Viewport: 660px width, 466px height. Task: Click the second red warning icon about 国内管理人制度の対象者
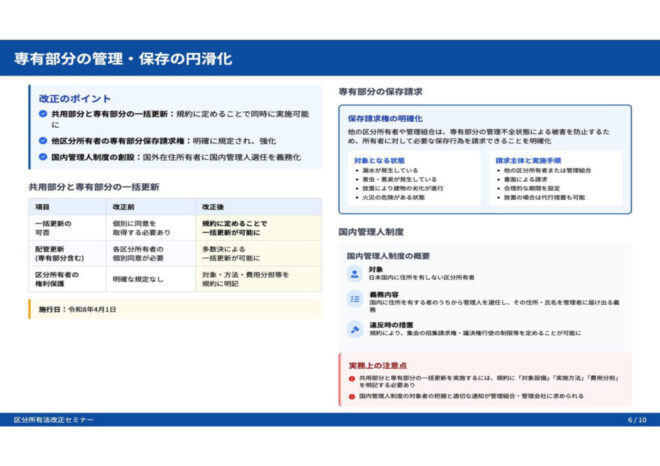(x=352, y=396)
